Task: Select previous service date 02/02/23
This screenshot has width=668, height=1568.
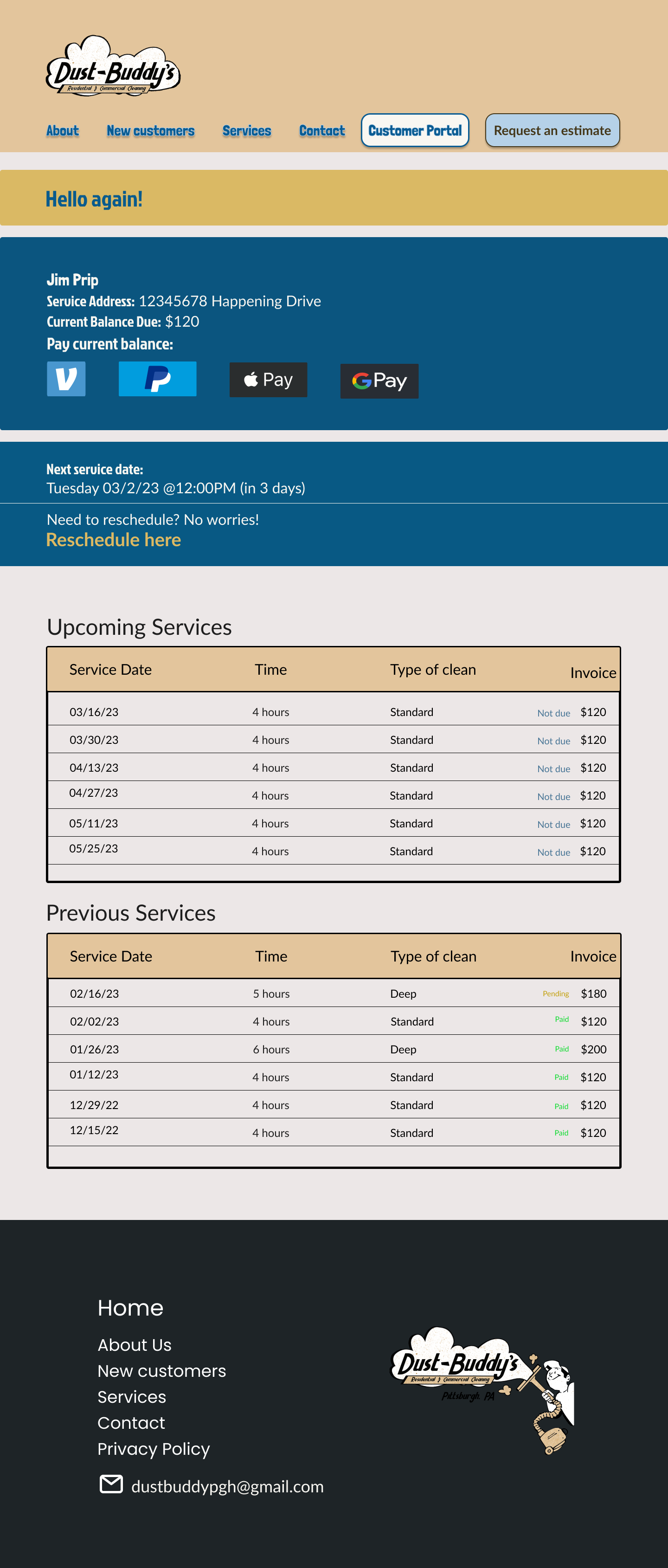Action: tap(95, 1022)
